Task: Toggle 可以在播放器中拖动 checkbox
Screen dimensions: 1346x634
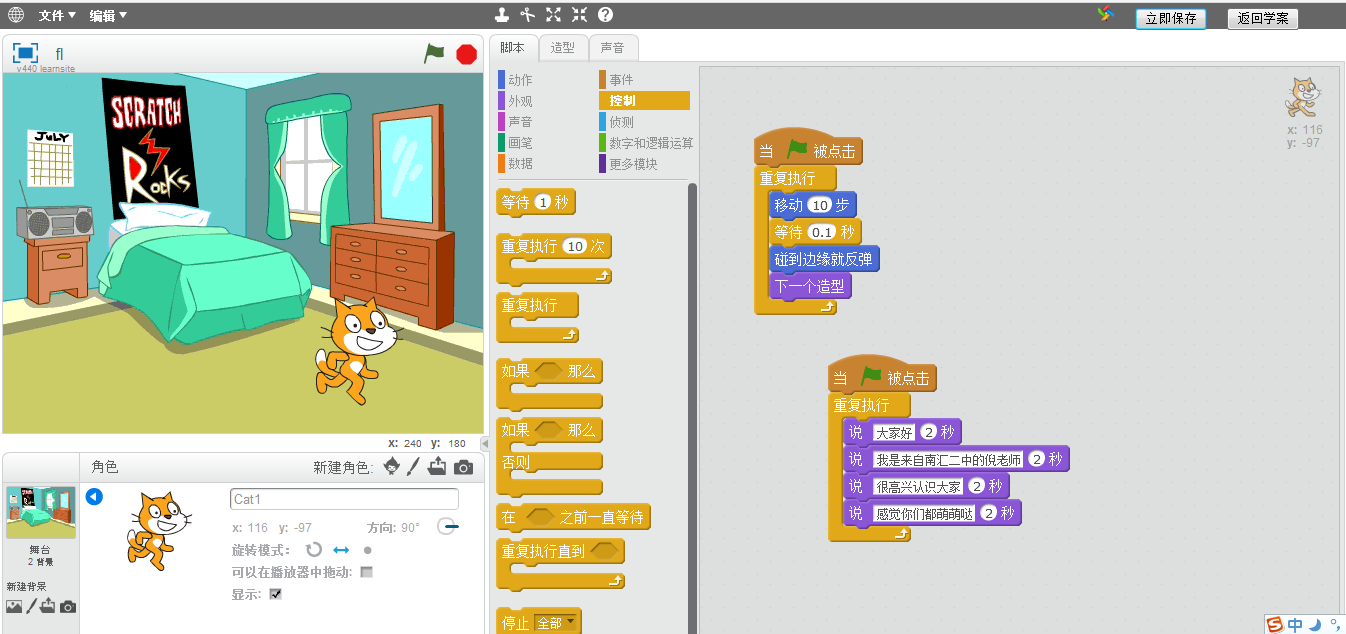Action: point(366,572)
